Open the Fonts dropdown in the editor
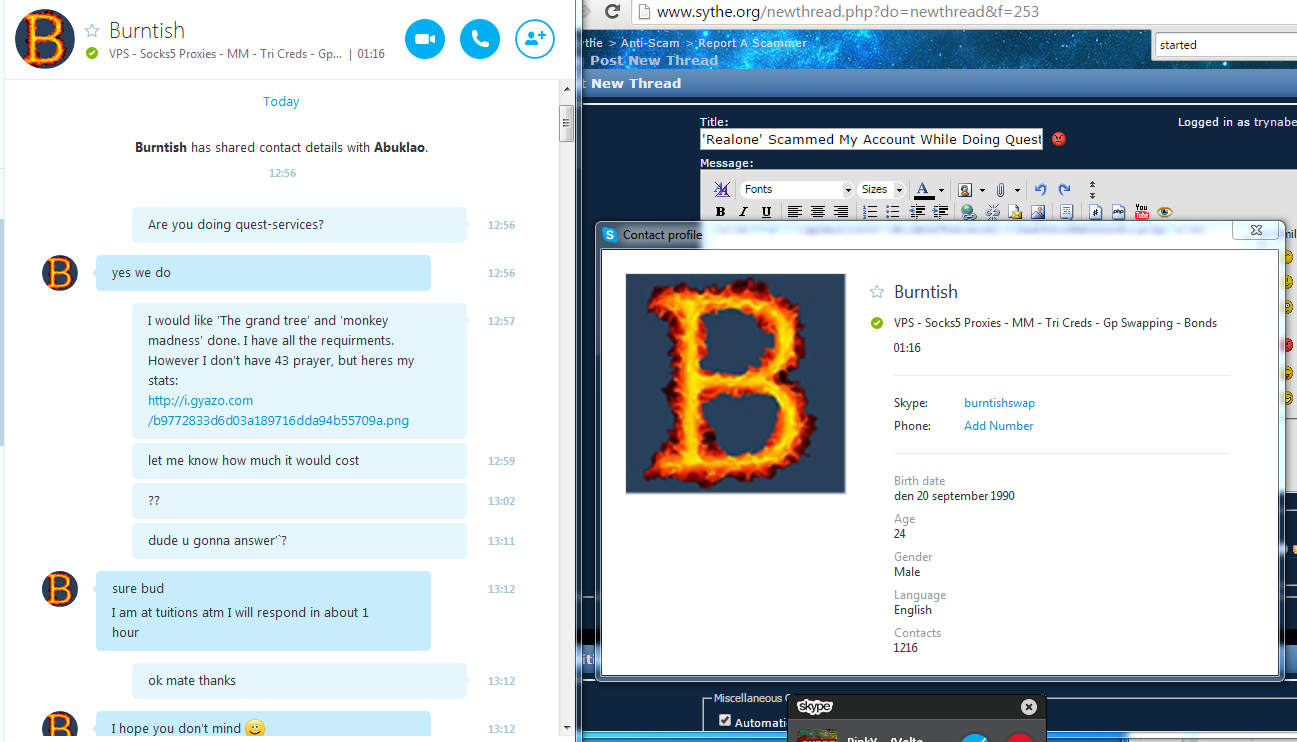 [x=797, y=189]
